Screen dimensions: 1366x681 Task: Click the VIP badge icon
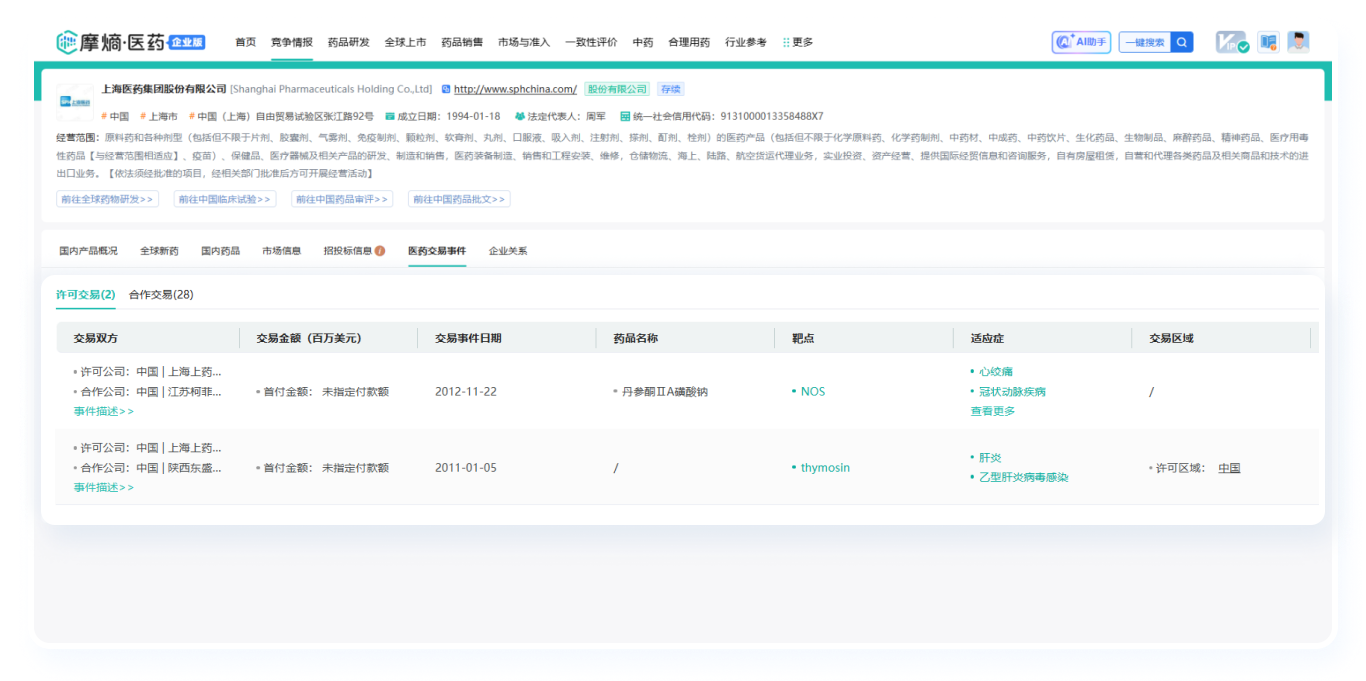(1232, 42)
